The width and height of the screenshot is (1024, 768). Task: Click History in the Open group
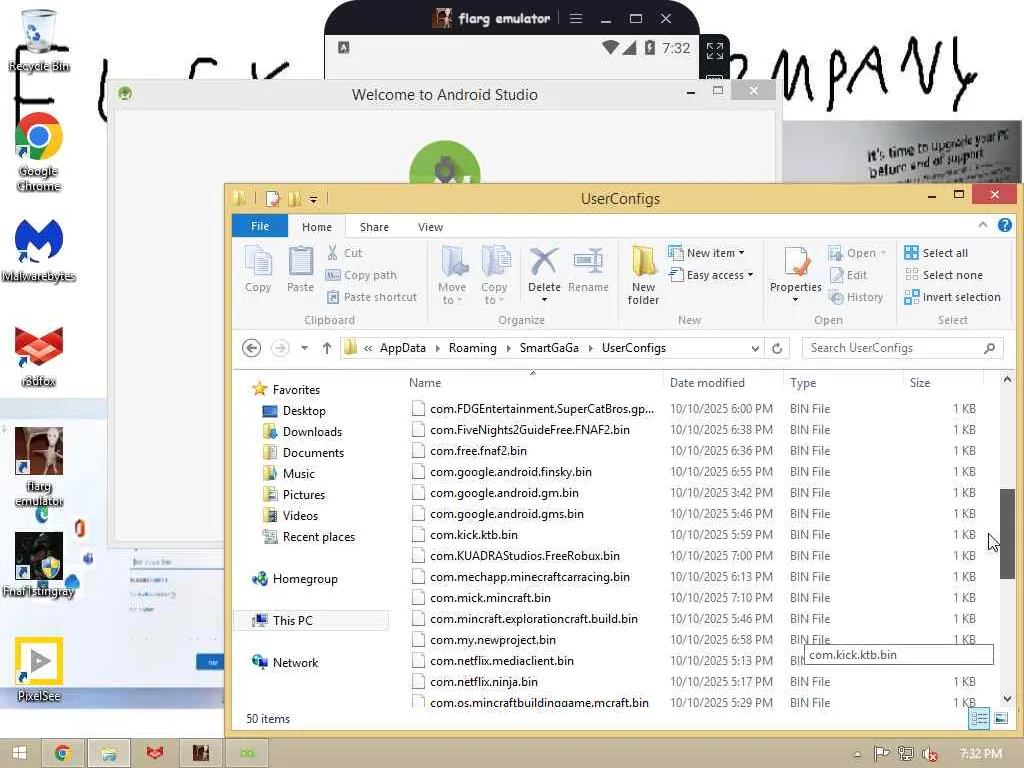[x=856, y=297]
